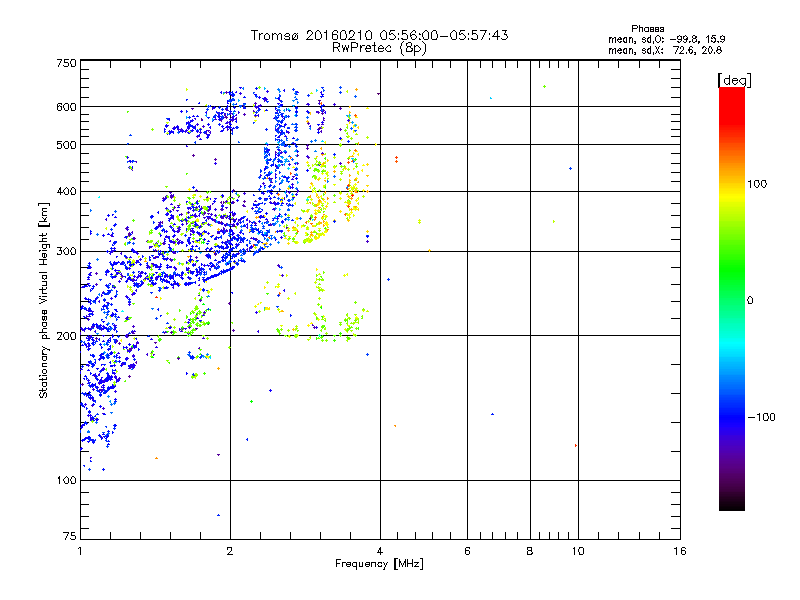
Task: Click the y-axis tick label '300'
Action: (66, 252)
